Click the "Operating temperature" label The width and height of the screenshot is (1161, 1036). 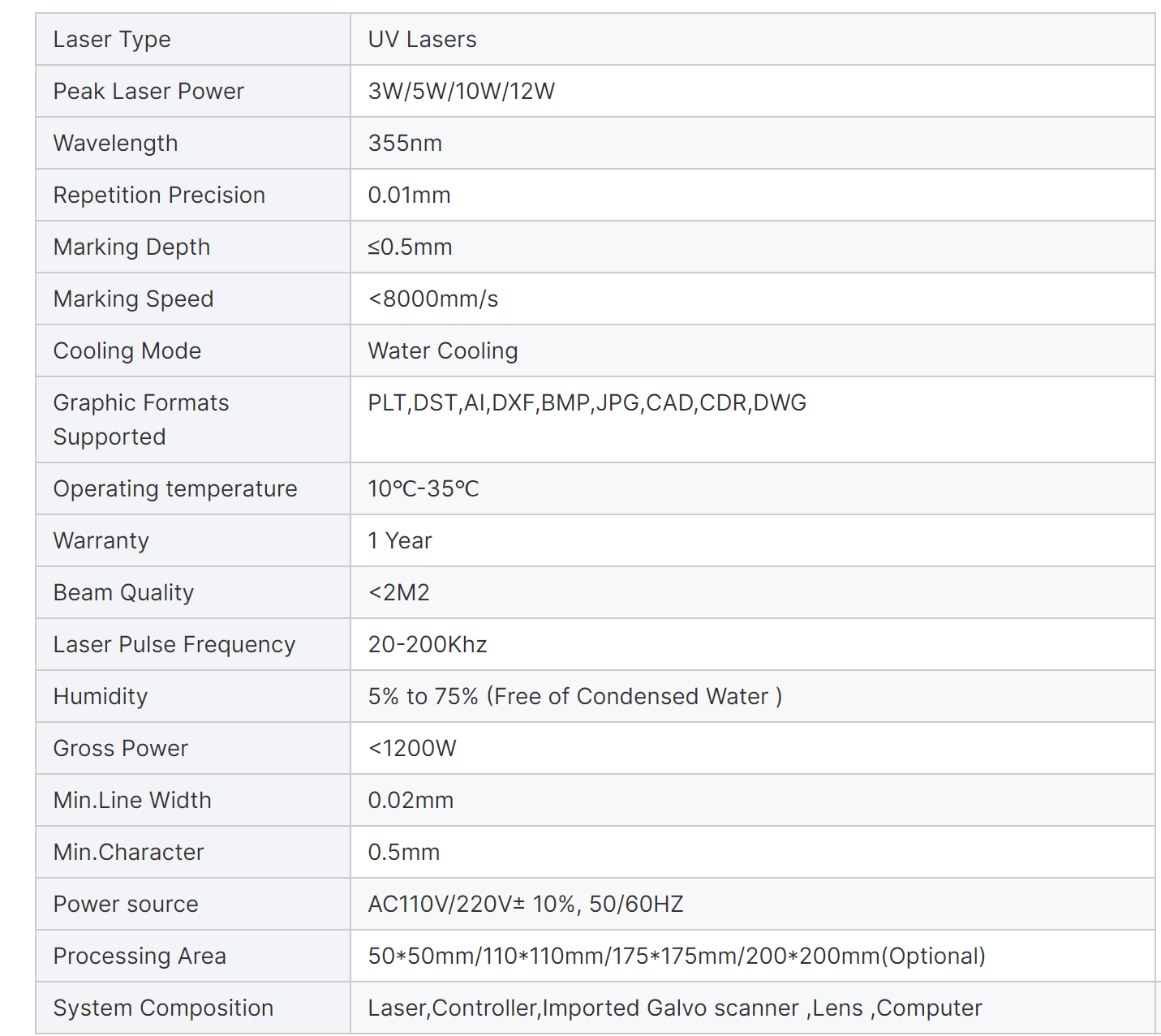coord(175,489)
